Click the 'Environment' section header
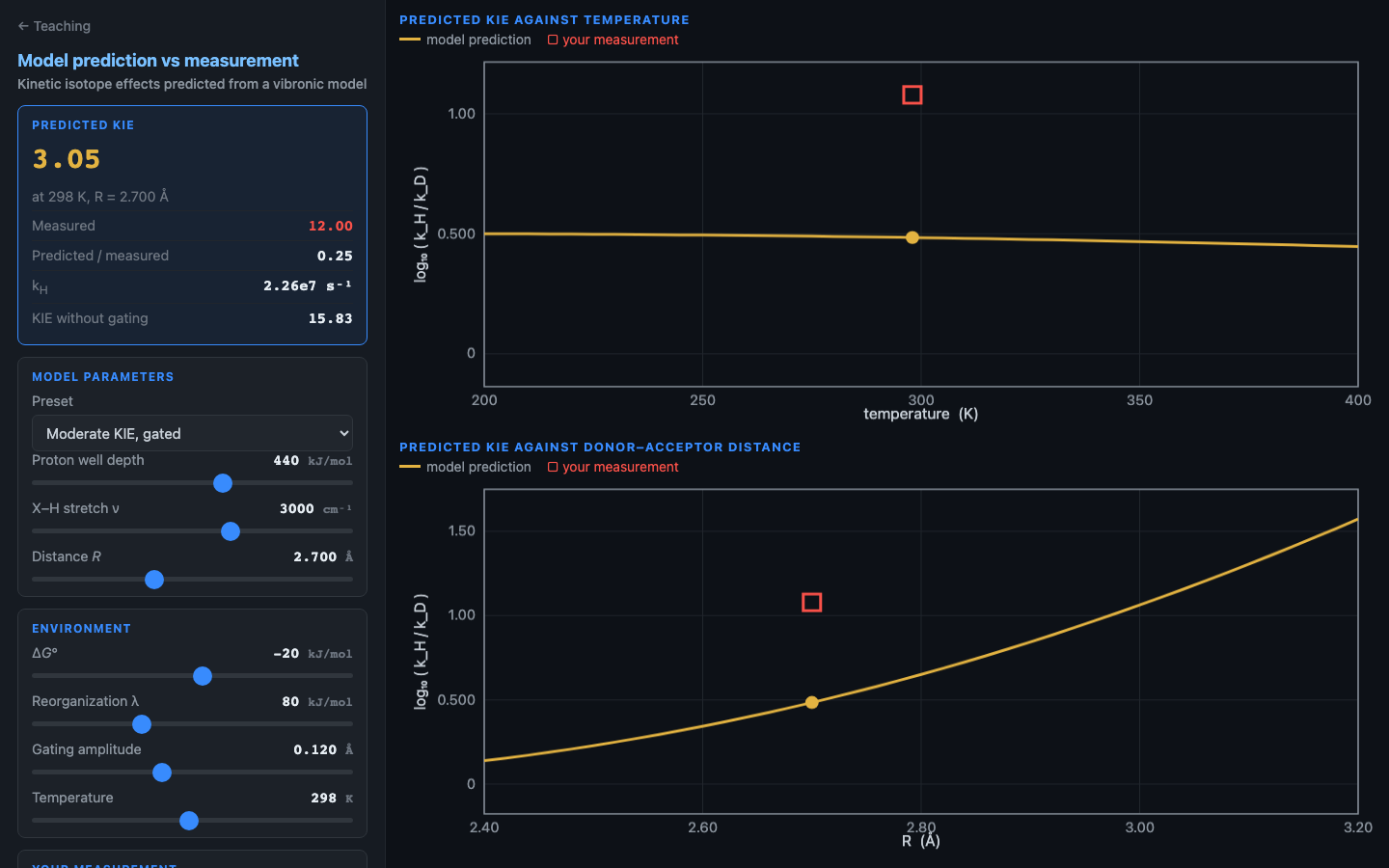This screenshot has height=868, width=1389. (81, 629)
